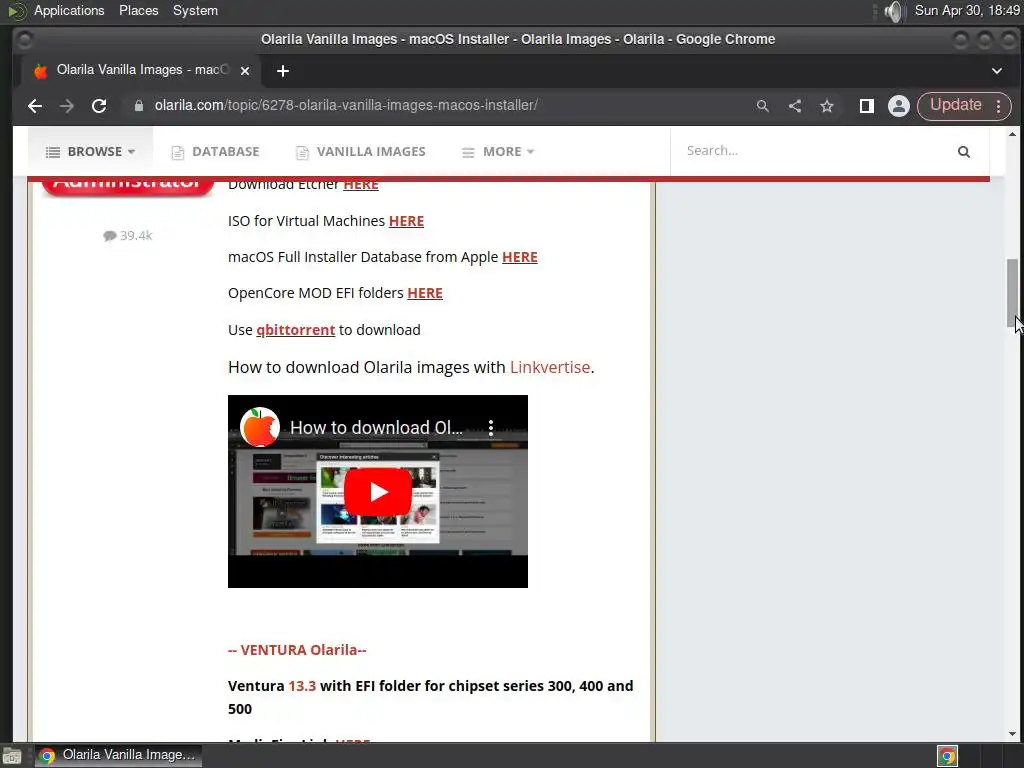Screen dimensions: 1024x768
Task: Close the Olarila Vanilla Images tab
Action: [245, 71]
